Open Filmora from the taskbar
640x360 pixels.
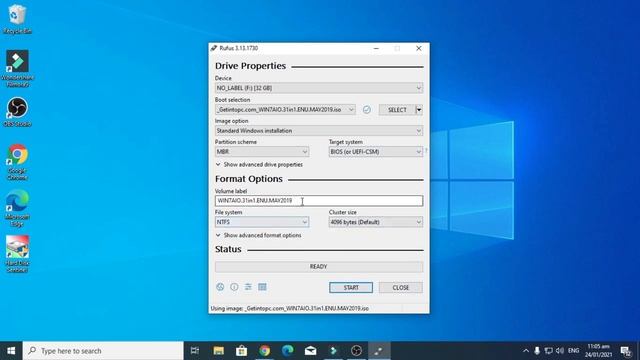click(333, 351)
